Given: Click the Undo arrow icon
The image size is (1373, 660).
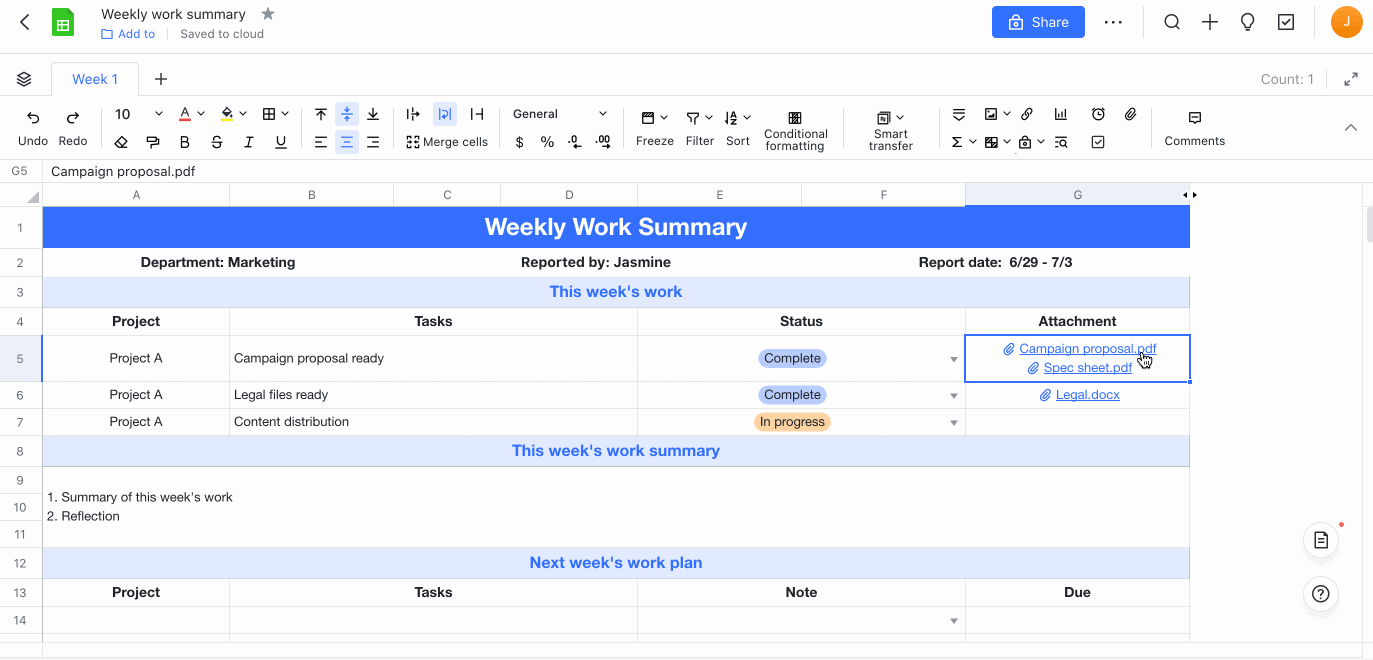Looking at the screenshot, I should click(x=33, y=117).
